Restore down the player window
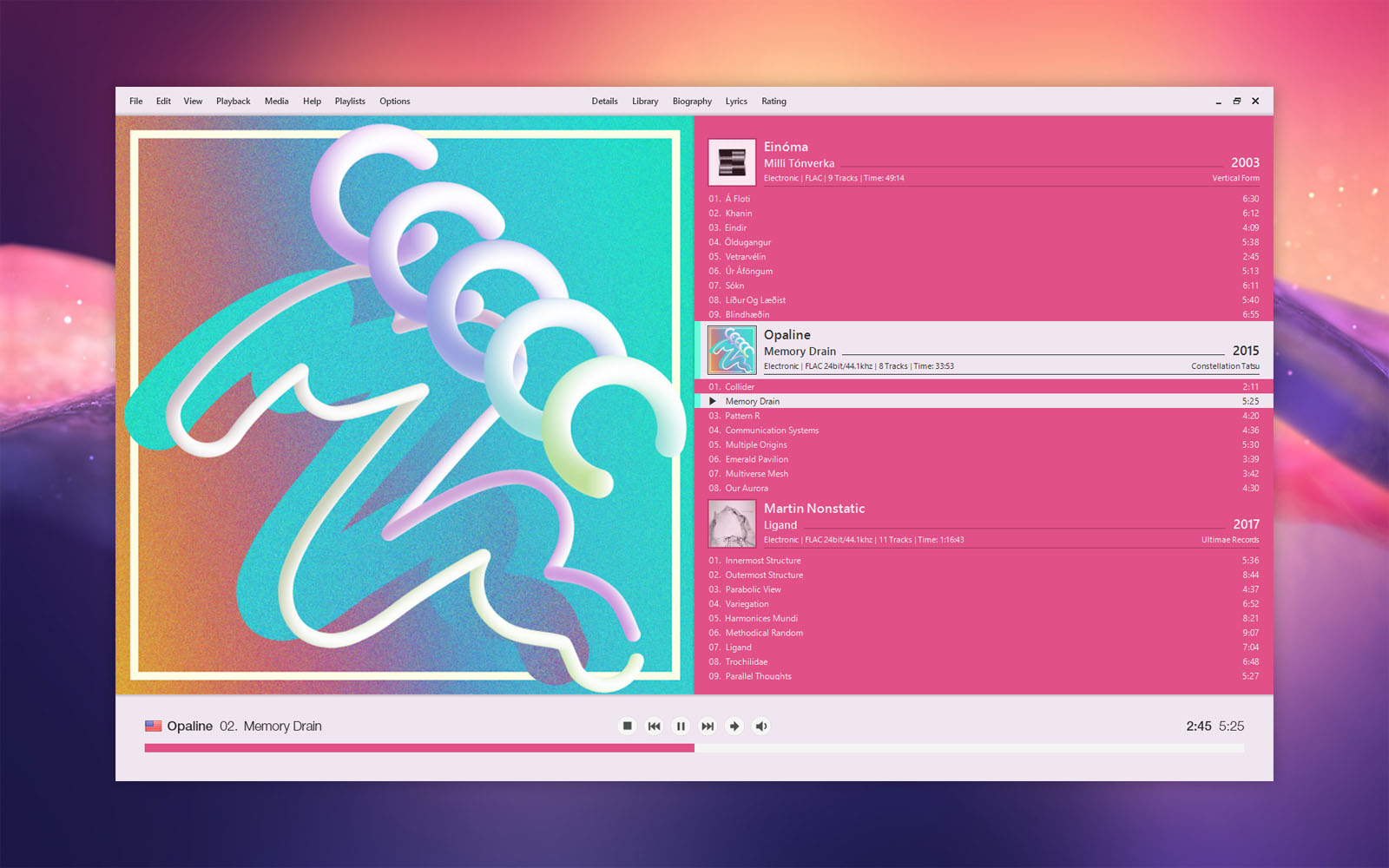The height and width of the screenshot is (868, 1389). [1237, 101]
